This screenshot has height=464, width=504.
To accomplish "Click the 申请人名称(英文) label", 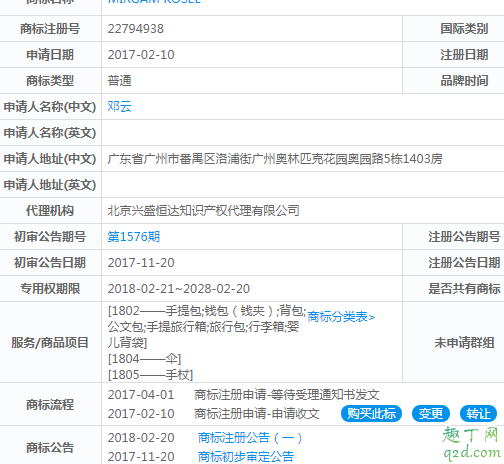I will click(x=50, y=133).
